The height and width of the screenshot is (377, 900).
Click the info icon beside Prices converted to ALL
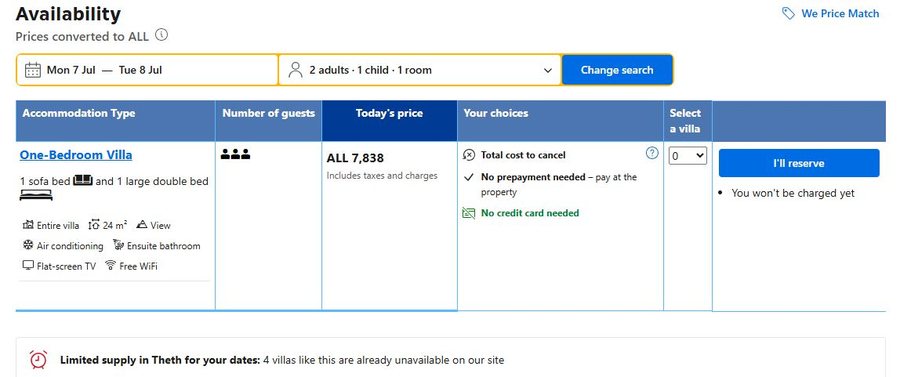pyautogui.click(x=162, y=35)
